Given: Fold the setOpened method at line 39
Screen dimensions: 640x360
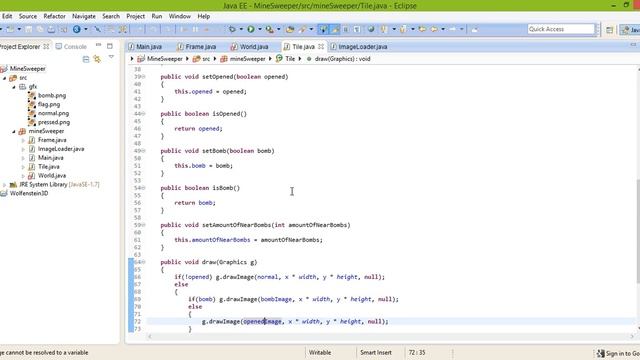Looking at the screenshot, I should click(143, 77).
